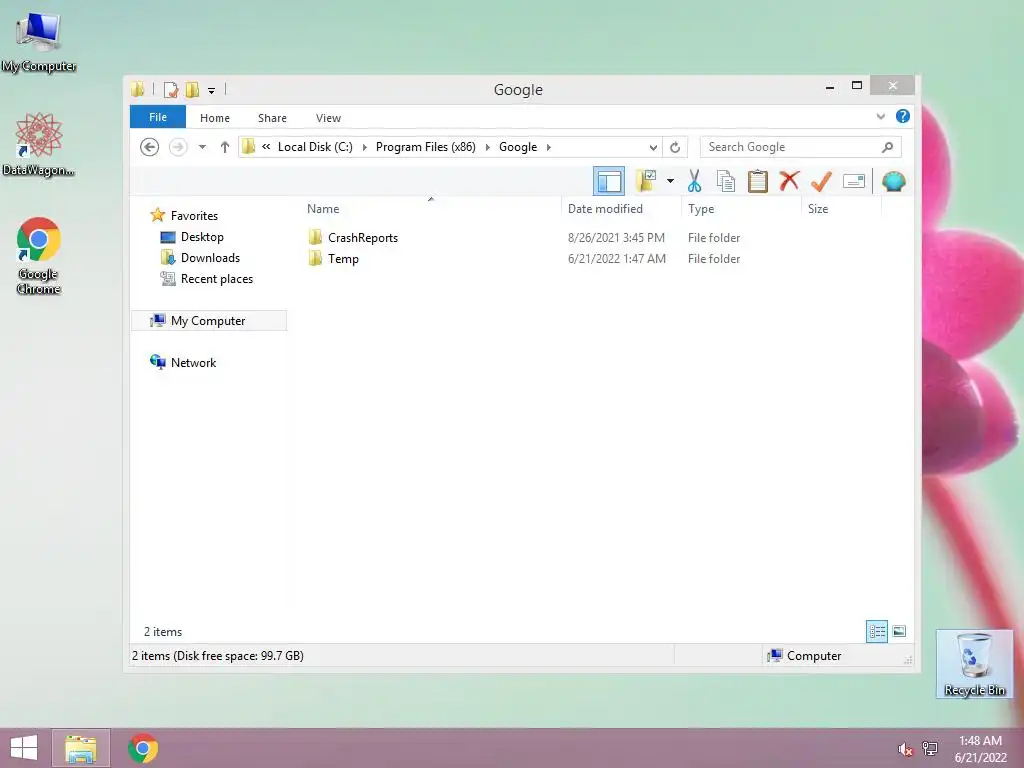Select Network in the navigation pane
The width and height of the screenshot is (1024, 768).
click(x=193, y=362)
